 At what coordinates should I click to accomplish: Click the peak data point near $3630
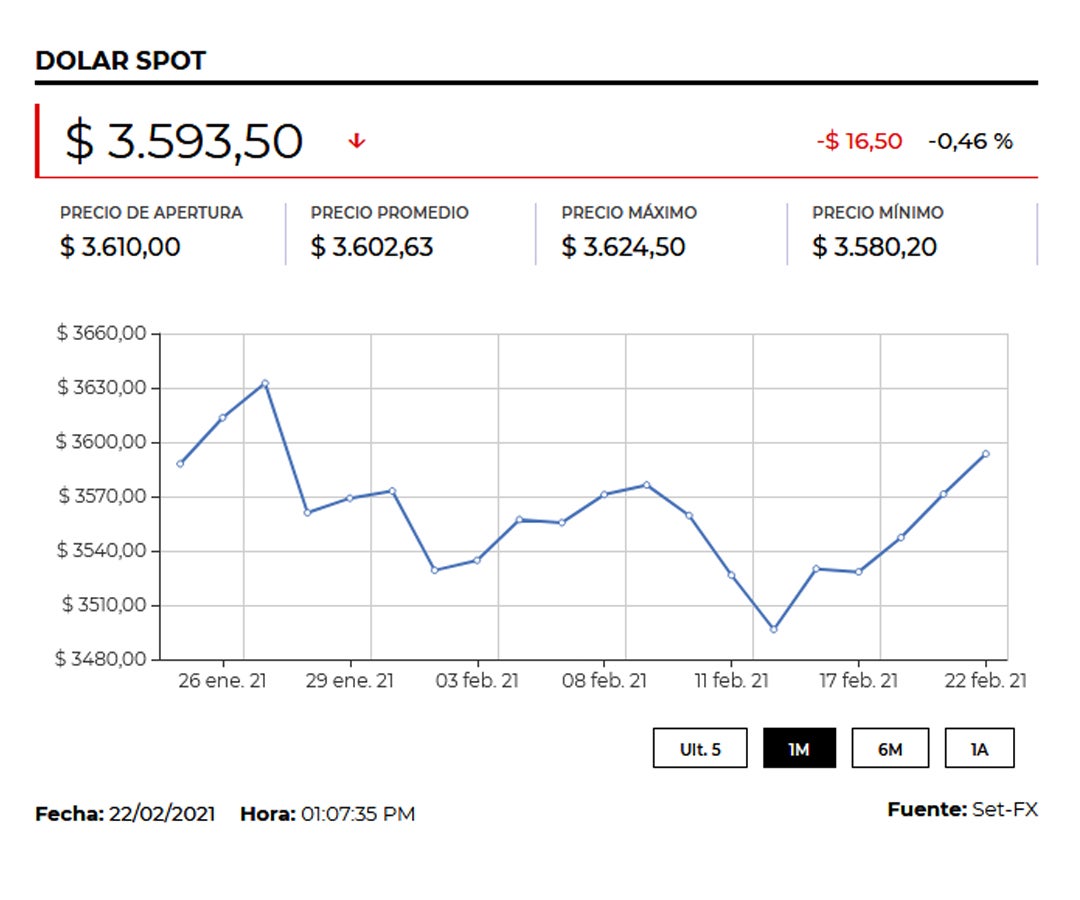tap(264, 384)
